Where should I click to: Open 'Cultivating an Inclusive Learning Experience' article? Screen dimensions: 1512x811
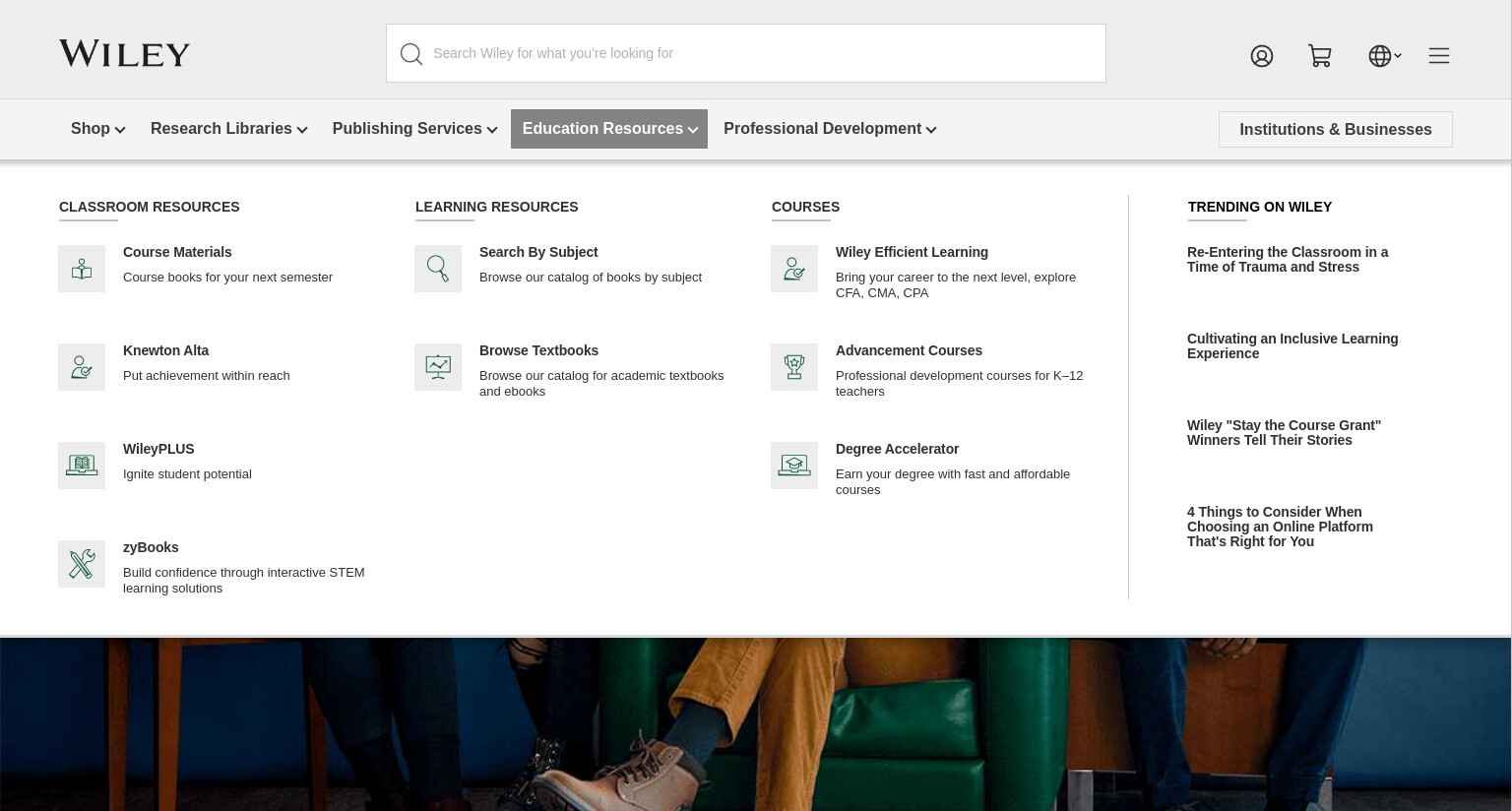pyautogui.click(x=1292, y=346)
